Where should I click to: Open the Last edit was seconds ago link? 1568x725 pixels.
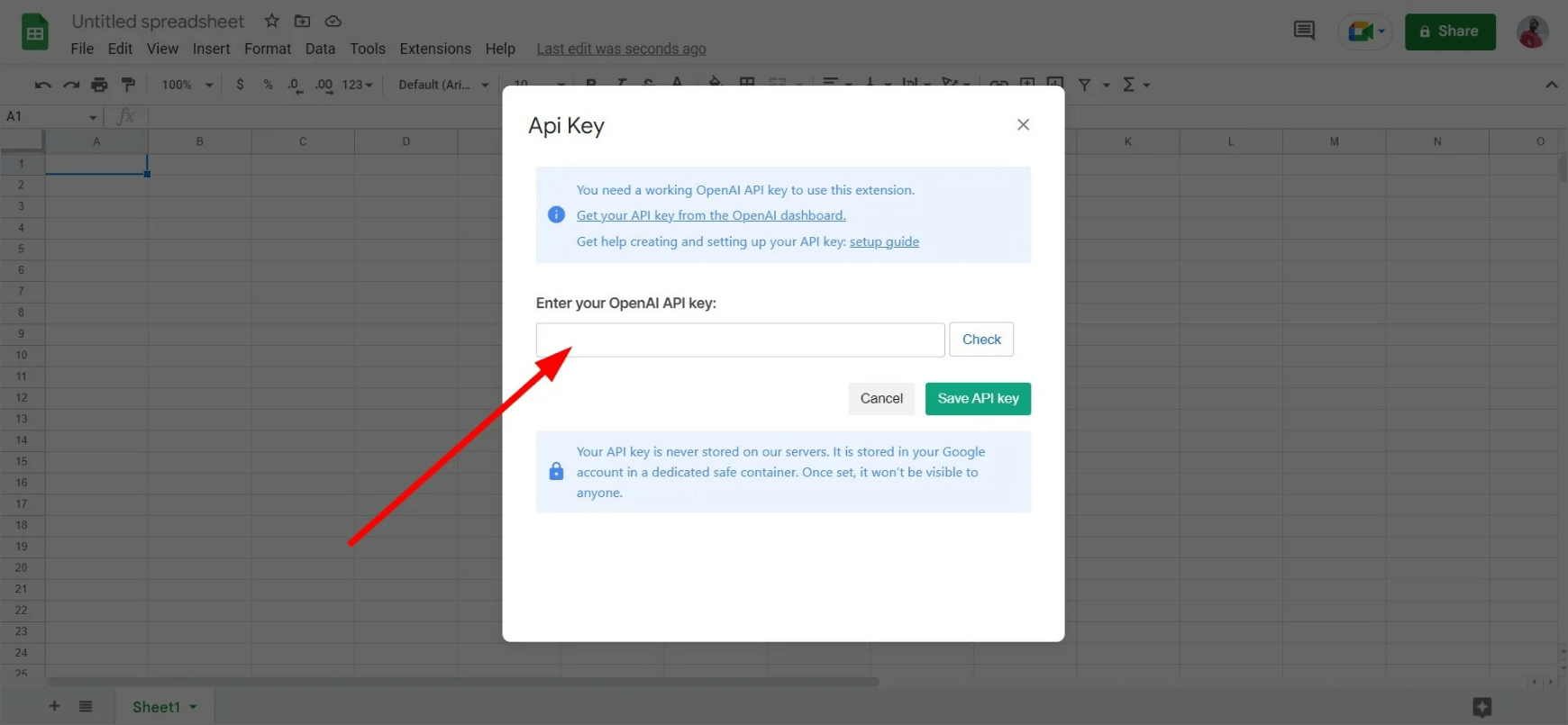[621, 49]
